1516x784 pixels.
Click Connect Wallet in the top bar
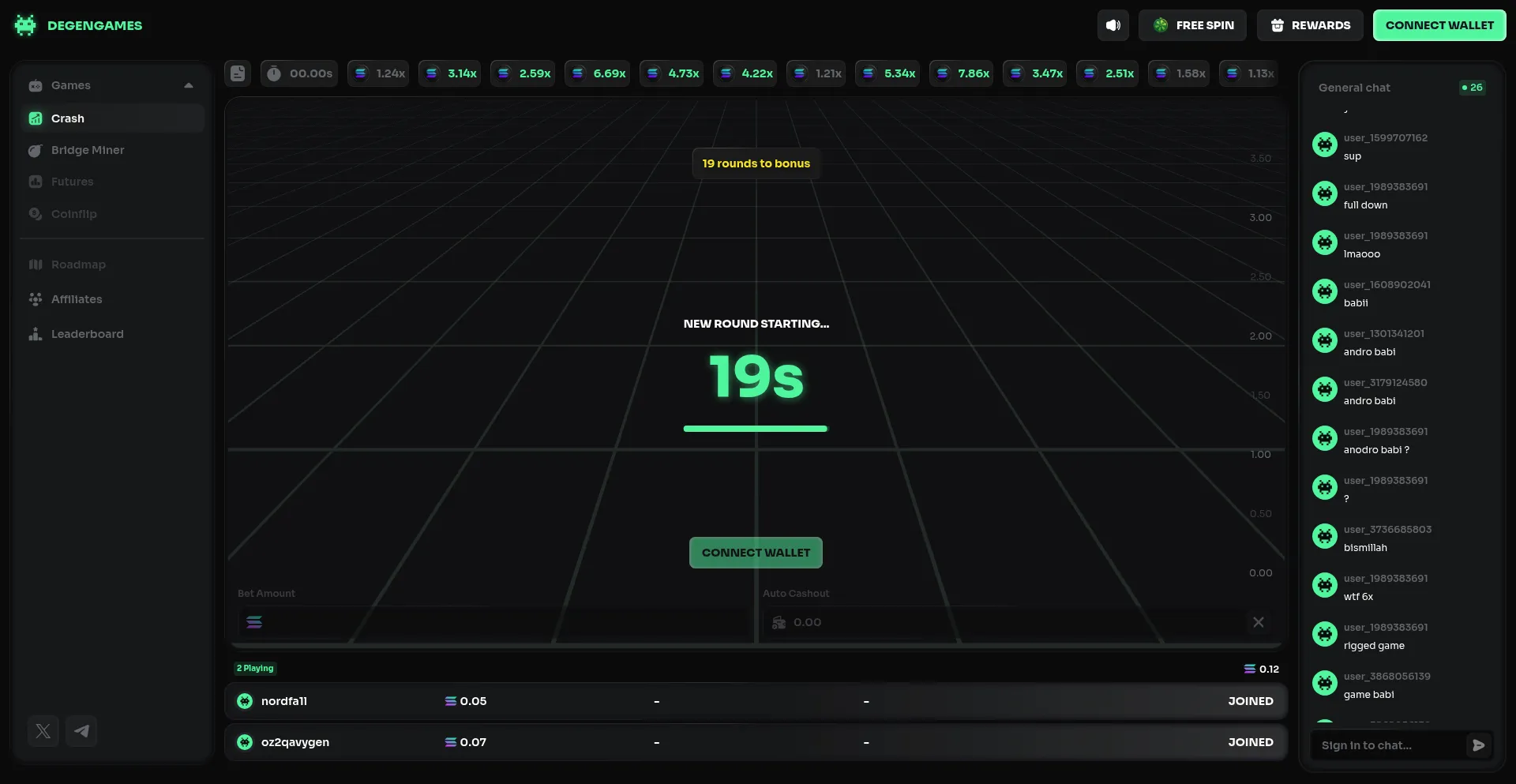click(1439, 25)
